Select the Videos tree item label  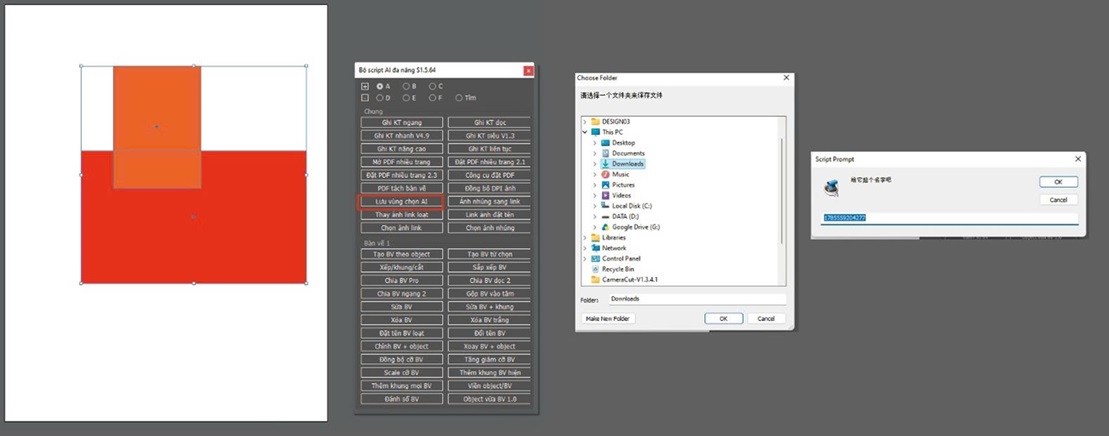622,195
